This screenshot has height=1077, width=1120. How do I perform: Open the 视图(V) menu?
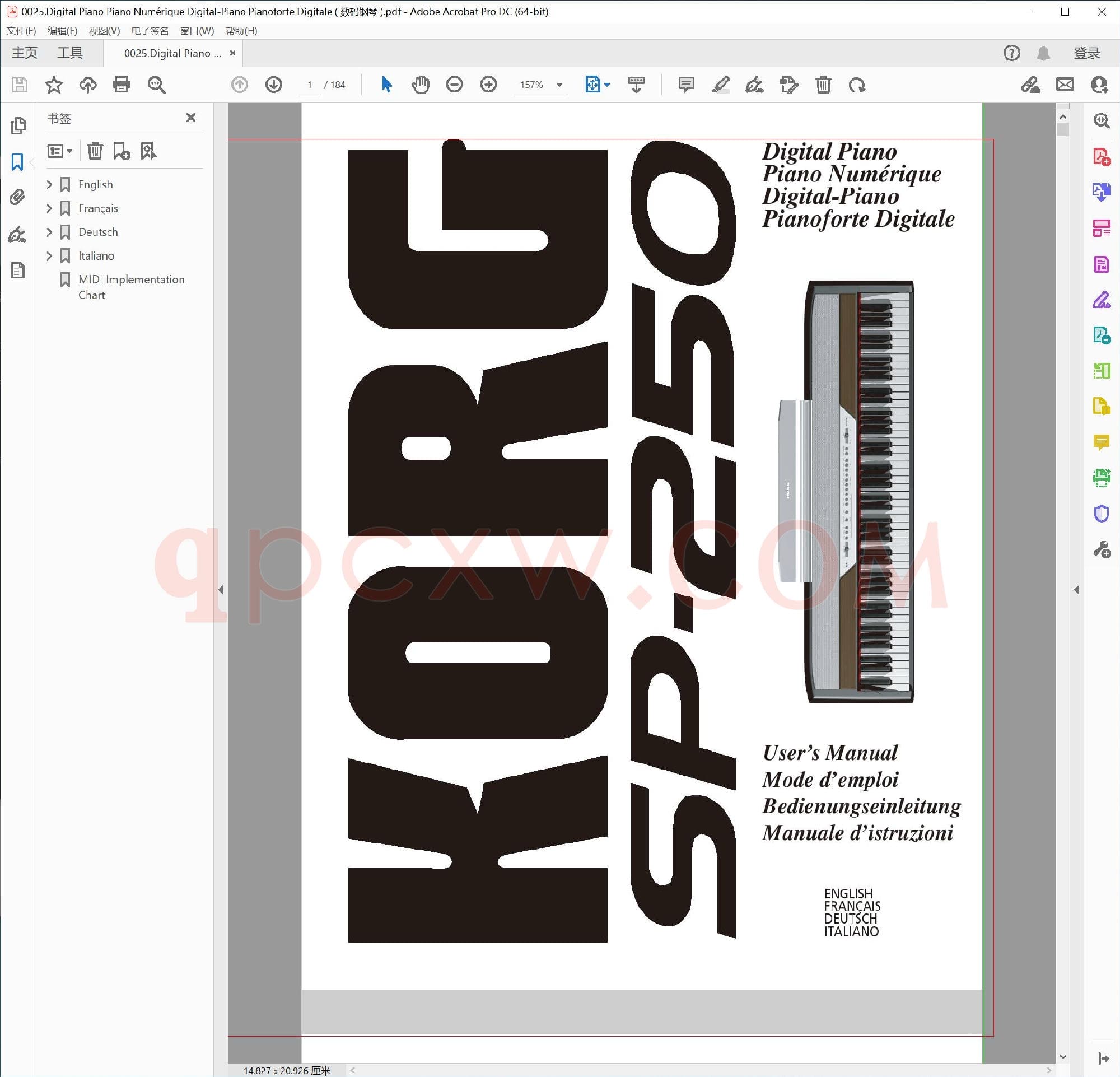coord(104,31)
